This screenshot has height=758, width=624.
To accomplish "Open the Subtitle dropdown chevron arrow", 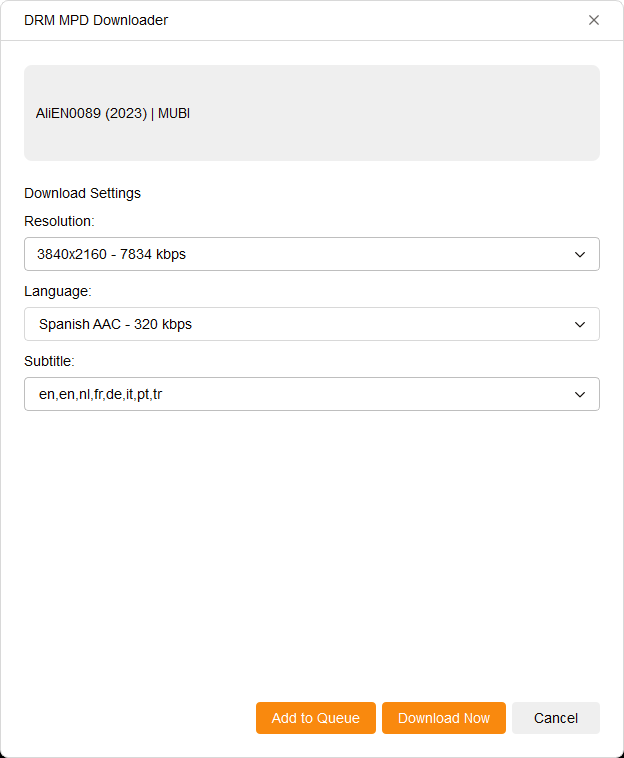I will (x=580, y=394).
